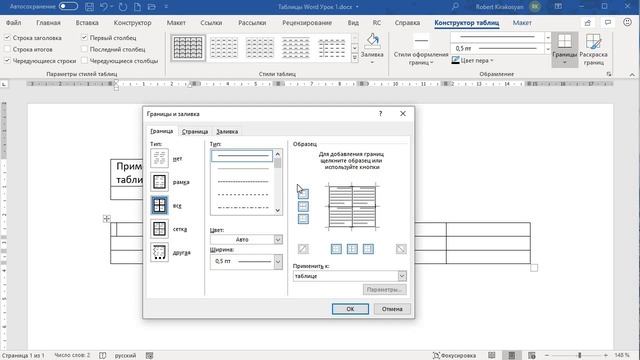The height and width of the screenshot is (360, 640).
Task: Open the Вставка ribbon tab
Action: pyautogui.click(x=87, y=23)
